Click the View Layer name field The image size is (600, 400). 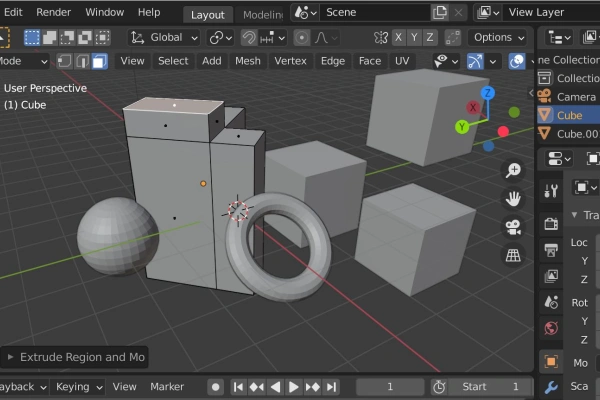(x=551, y=13)
